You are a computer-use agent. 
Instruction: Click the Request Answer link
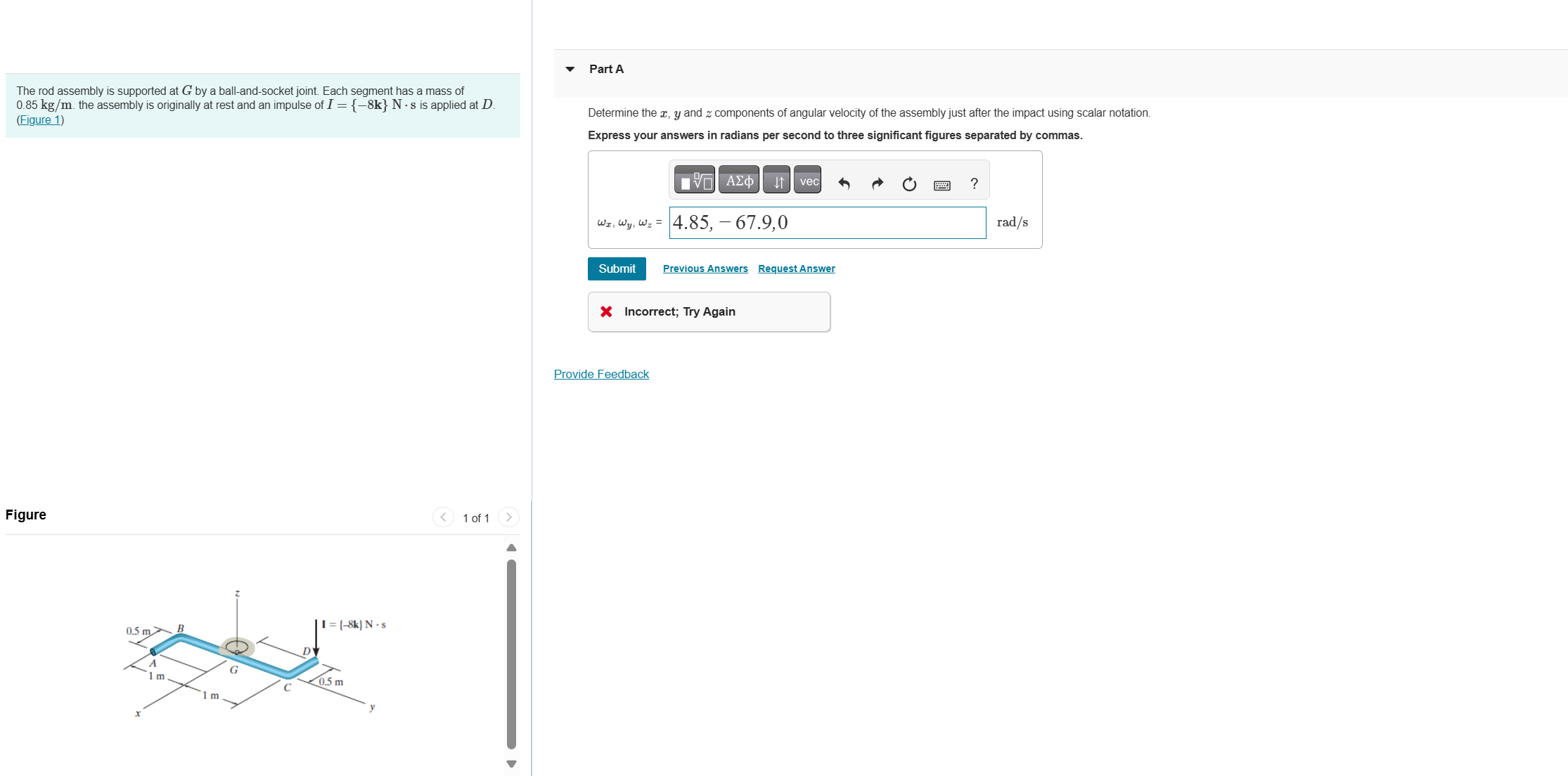coord(797,269)
